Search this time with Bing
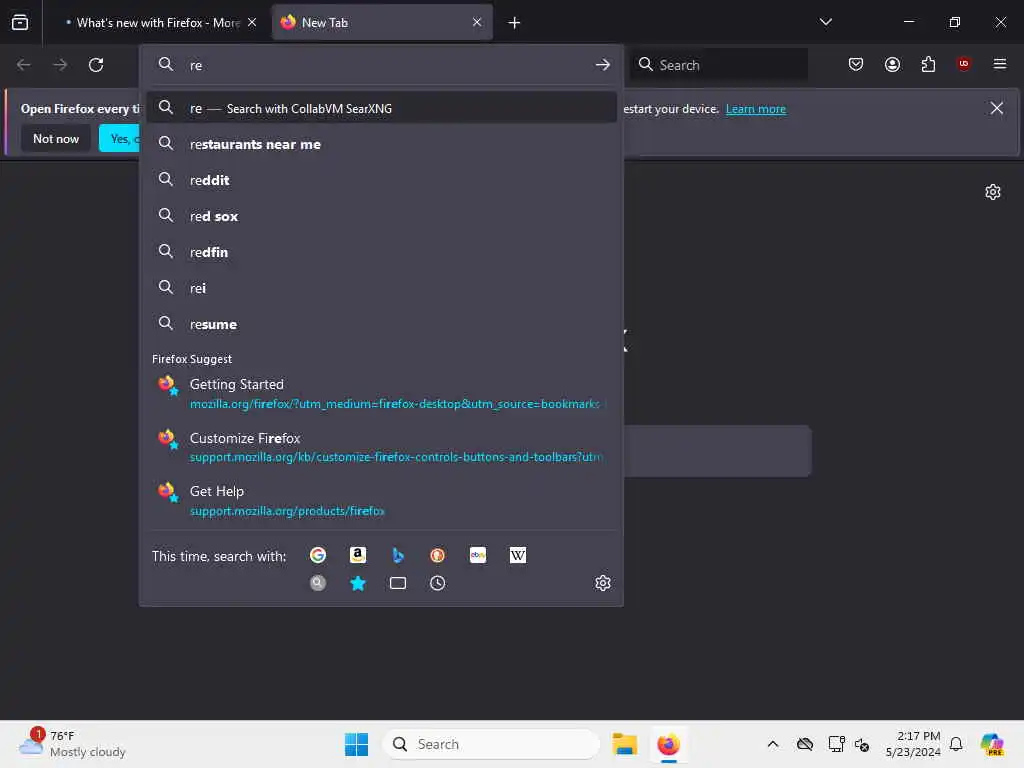This screenshot has height=768, width=1024. click(x=398, y=555)
